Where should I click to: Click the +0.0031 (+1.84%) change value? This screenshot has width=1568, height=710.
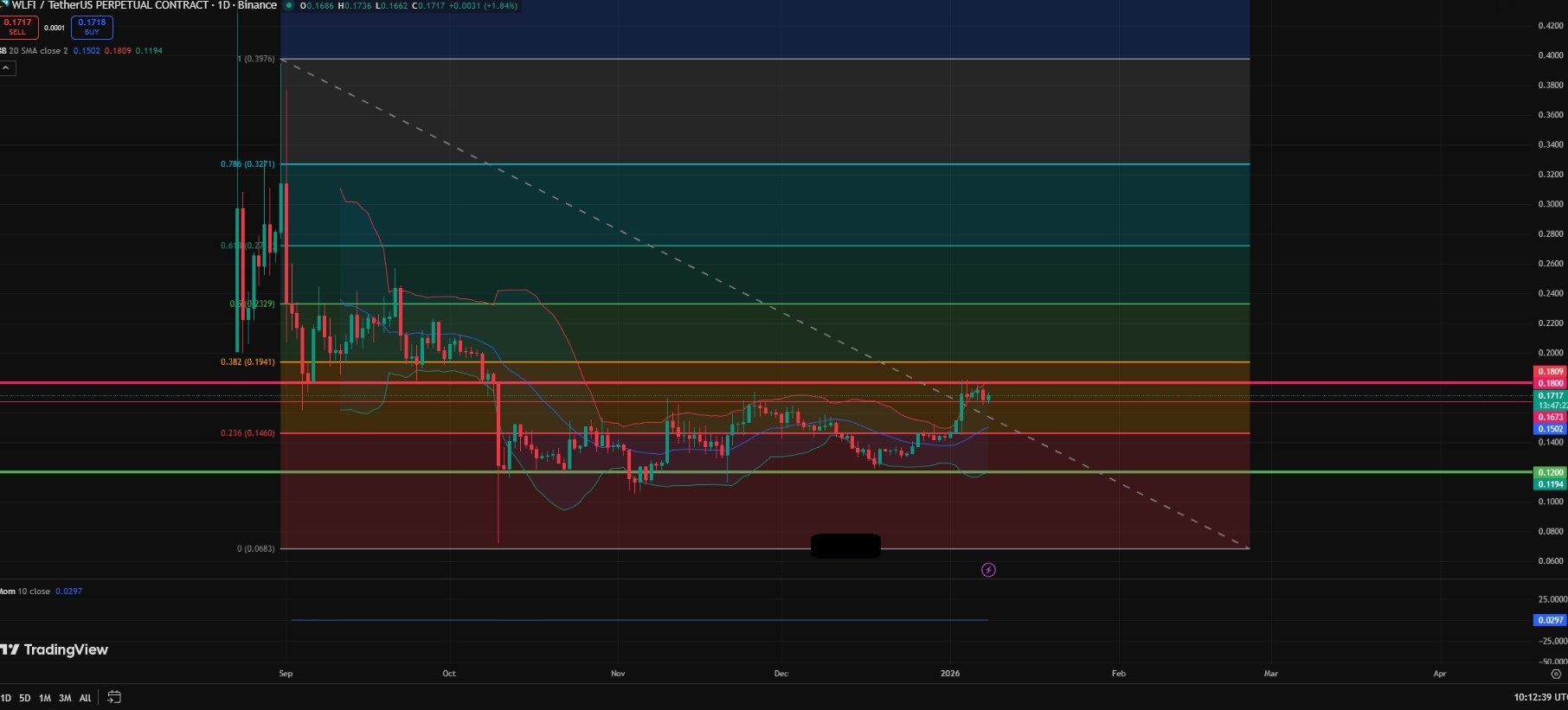(x=483, y=5)
